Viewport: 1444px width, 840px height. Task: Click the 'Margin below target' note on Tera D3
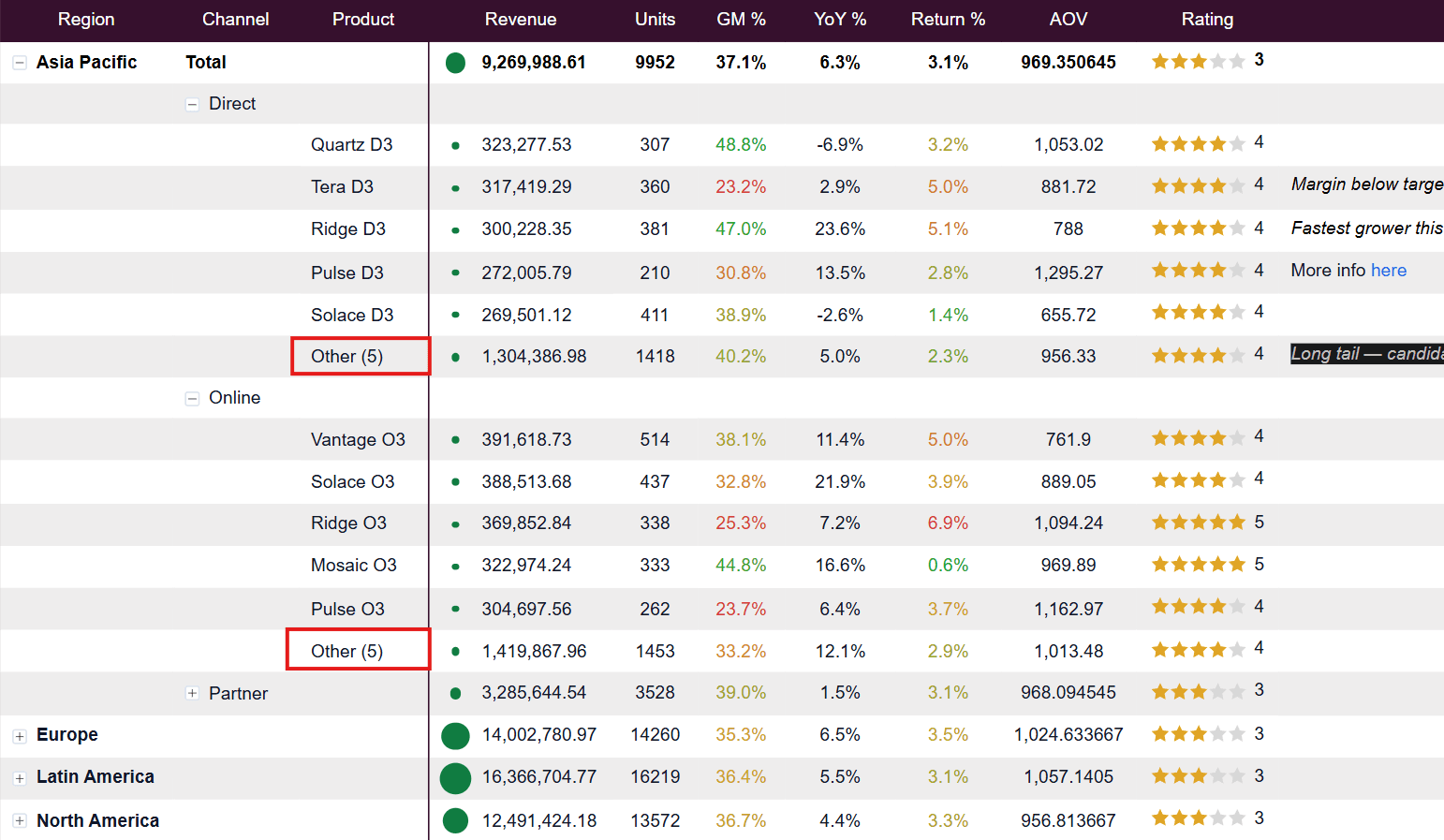1367,184
